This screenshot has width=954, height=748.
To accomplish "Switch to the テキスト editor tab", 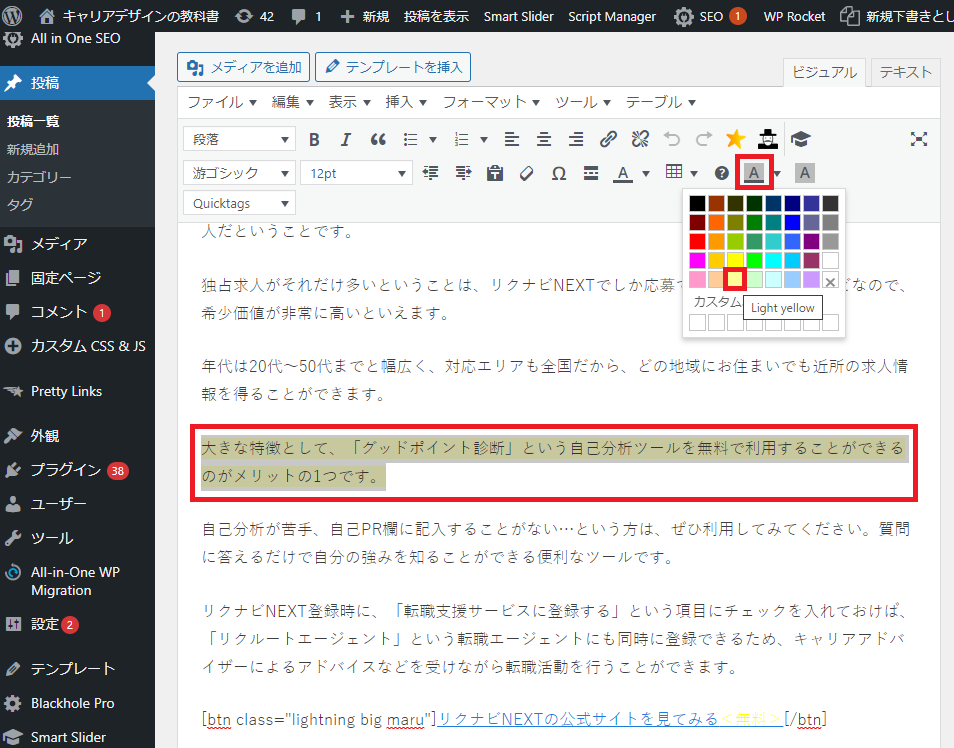I will [x=905, y=72].
